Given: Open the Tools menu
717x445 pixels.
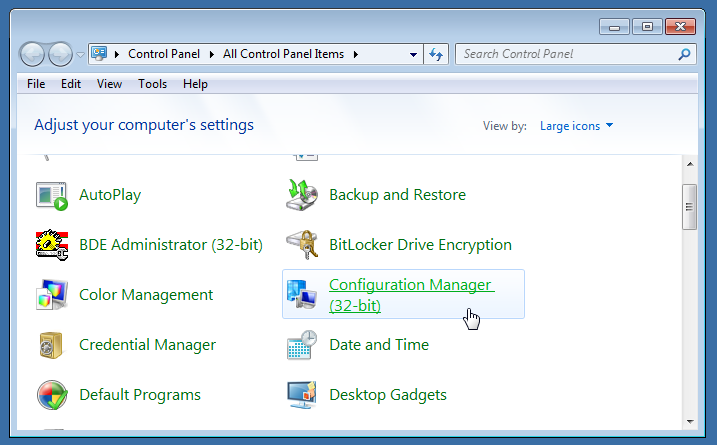Looking at the screenshot, I should coord(153,84).
